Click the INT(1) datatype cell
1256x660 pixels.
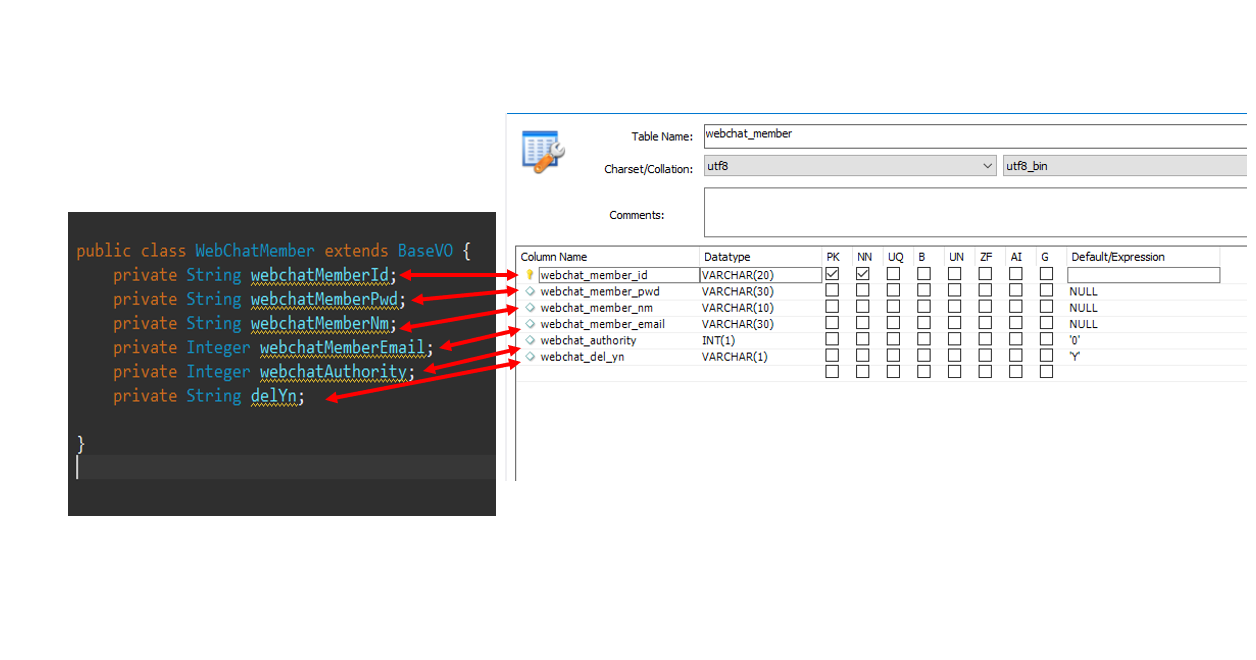(719, 340)
